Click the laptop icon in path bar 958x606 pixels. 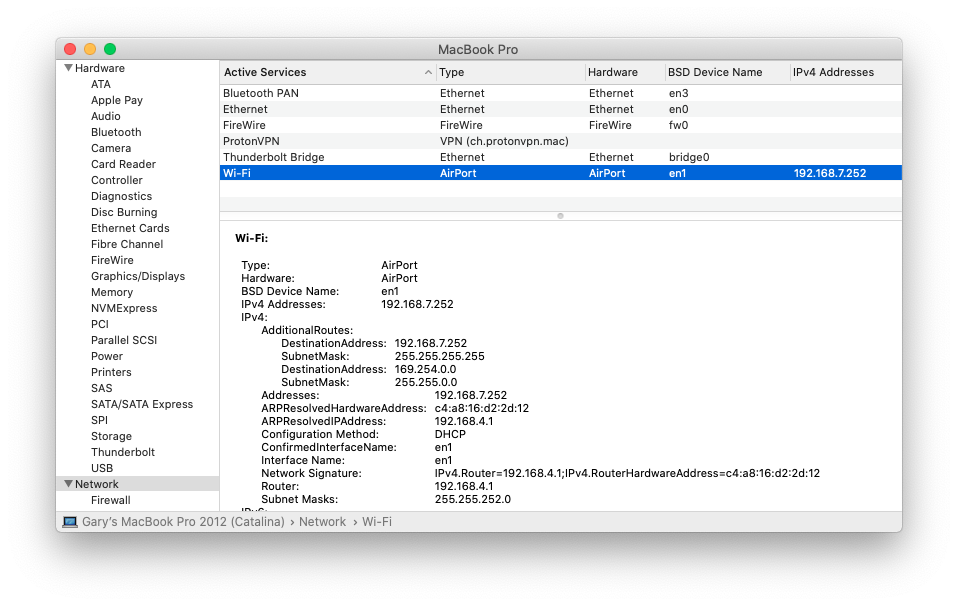click(70, 522)
